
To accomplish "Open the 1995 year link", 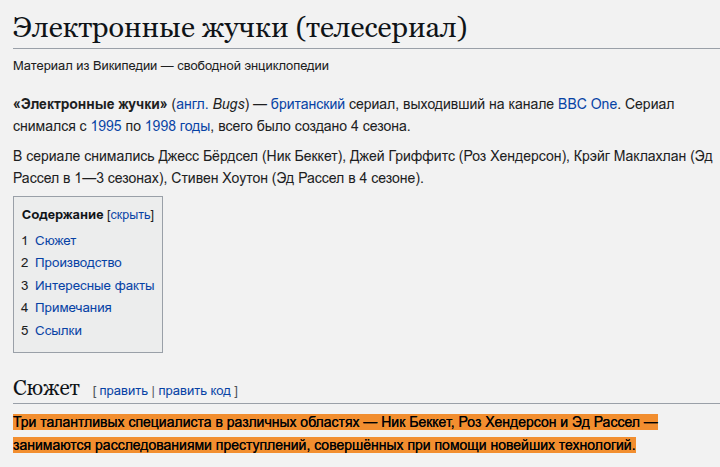I will click(x=106, y=126).
